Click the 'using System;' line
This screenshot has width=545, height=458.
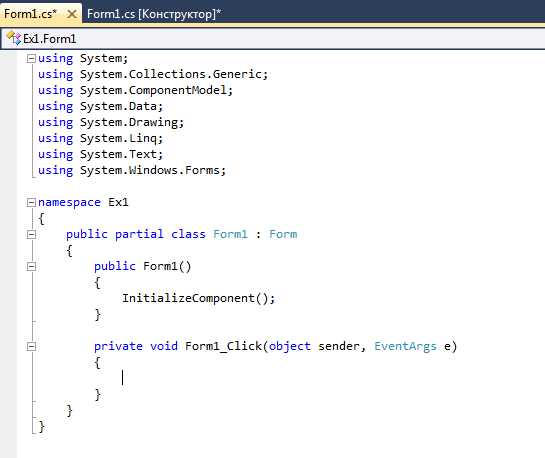click(x=83, y=58)
